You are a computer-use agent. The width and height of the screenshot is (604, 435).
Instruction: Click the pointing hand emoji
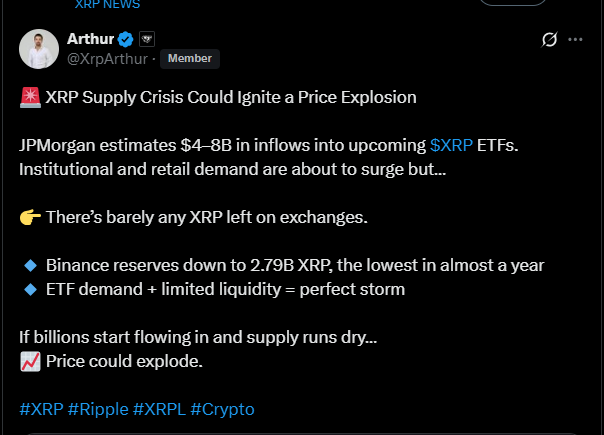pyautogui.click(x=29, y=217)
